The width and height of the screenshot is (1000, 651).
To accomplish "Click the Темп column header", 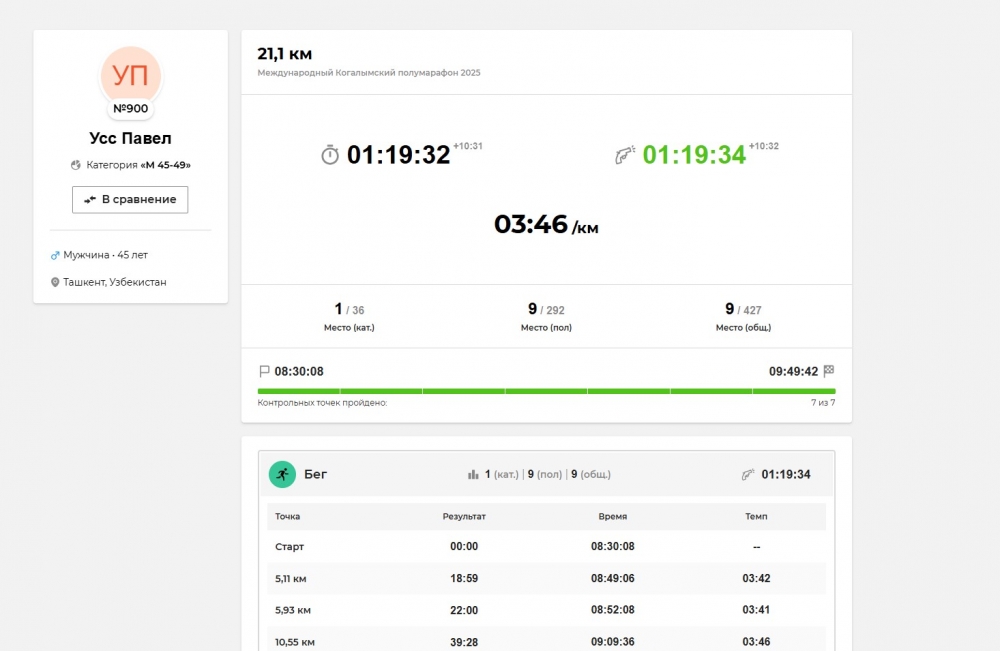I will (755, 516).
